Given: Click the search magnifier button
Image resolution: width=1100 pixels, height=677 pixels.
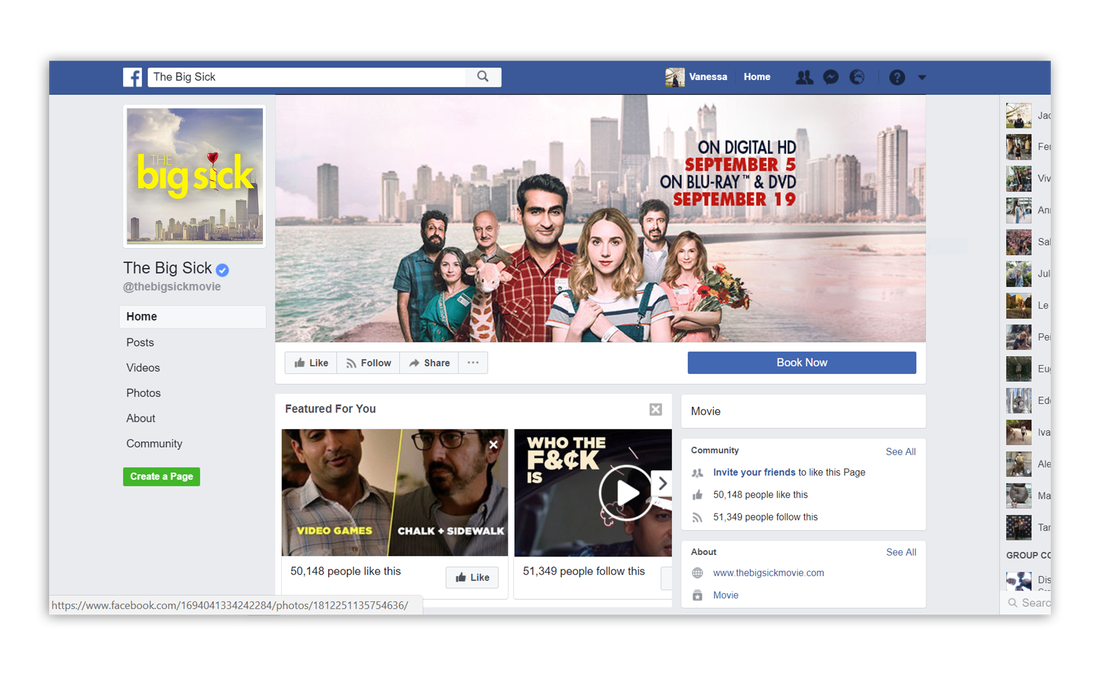Looking at the screenshot, I should tap(483, 76).
